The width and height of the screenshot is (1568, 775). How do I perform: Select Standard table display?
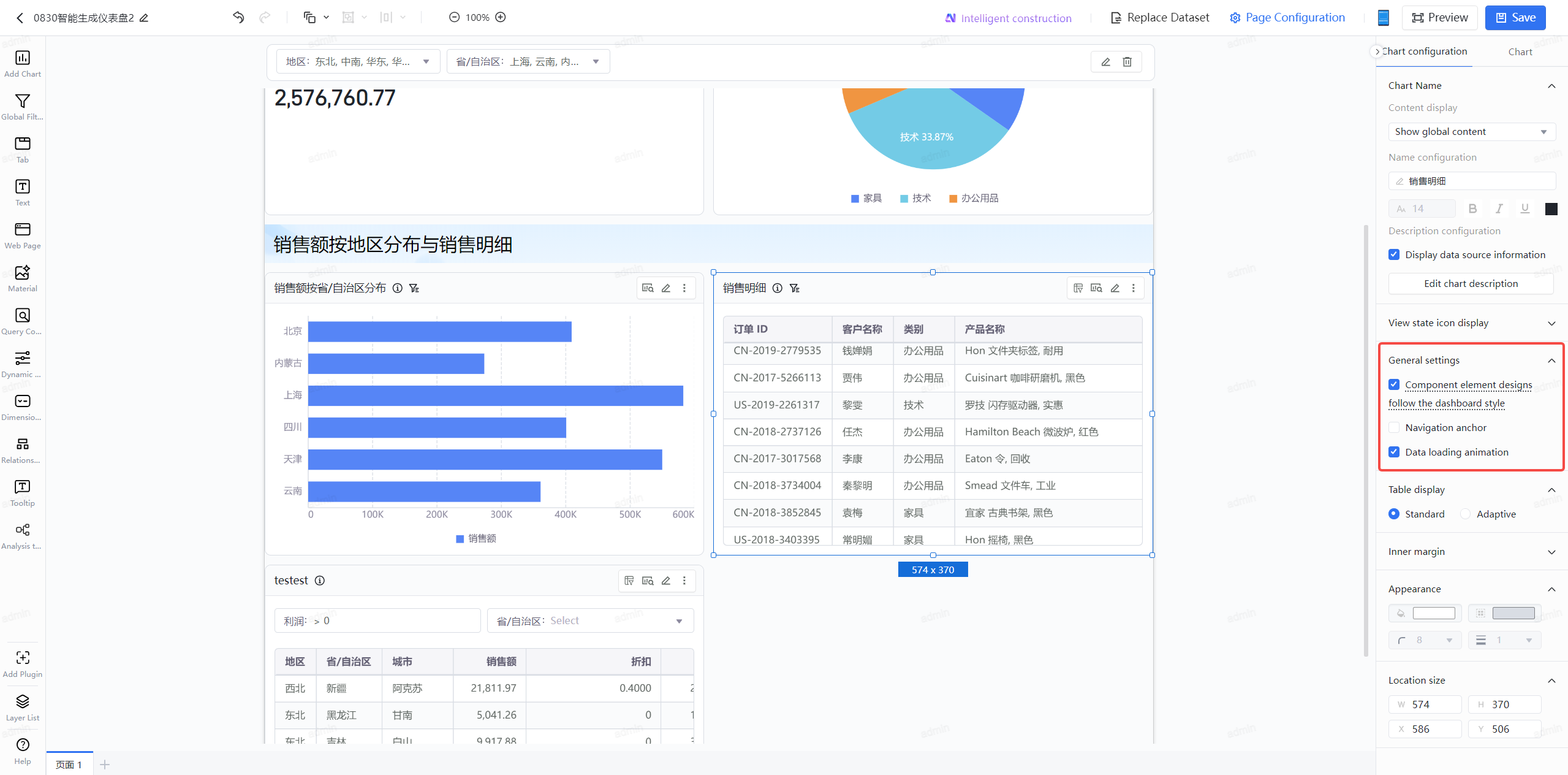[x=1394, y=514]
